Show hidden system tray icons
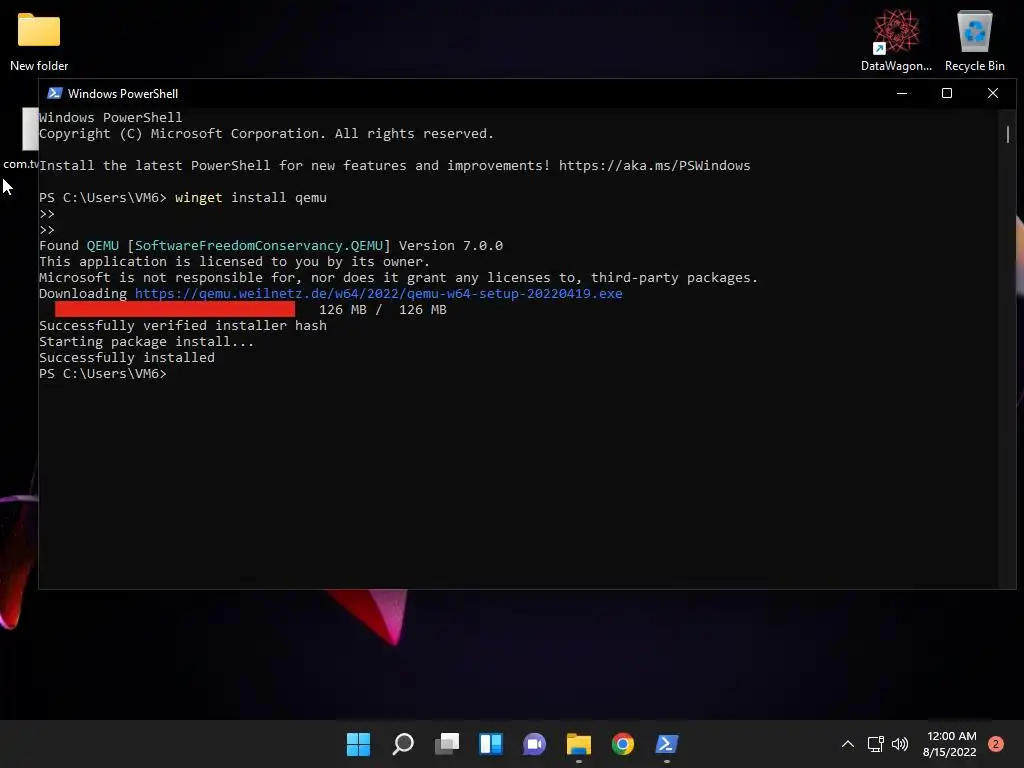This screenshot has width=1024, height=768. (x=848, y=744)
